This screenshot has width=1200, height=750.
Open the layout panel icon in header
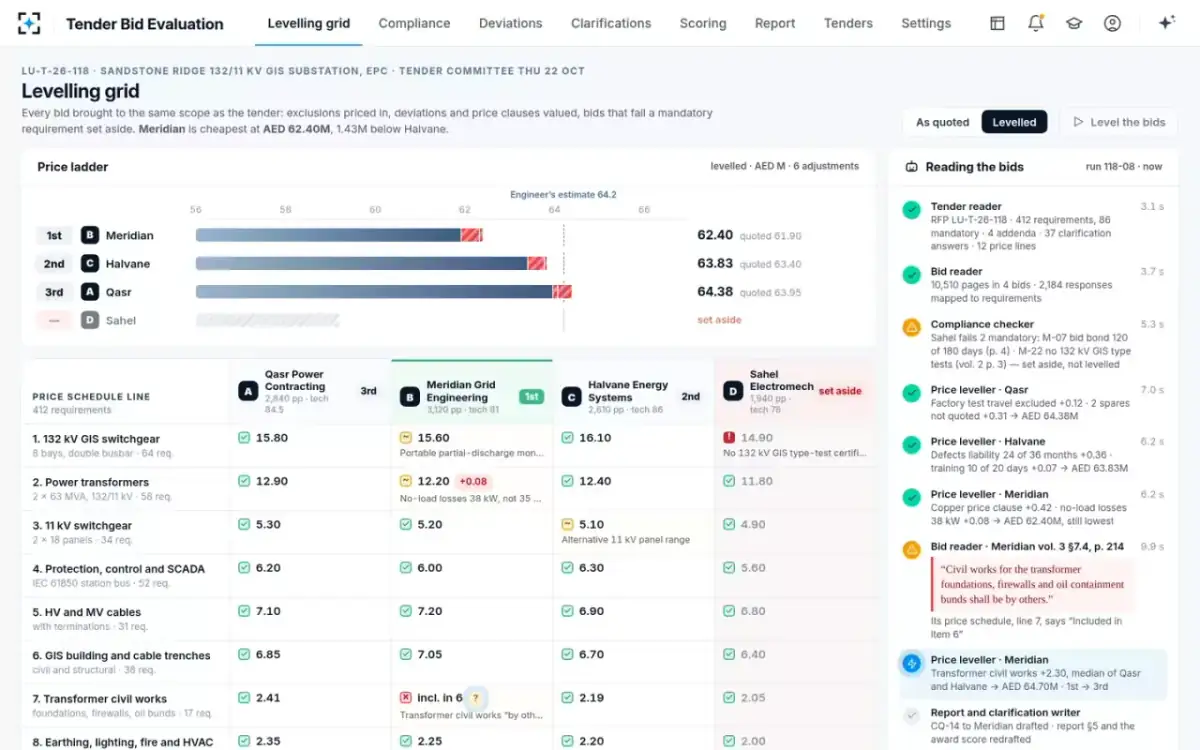tap(997, 23)
